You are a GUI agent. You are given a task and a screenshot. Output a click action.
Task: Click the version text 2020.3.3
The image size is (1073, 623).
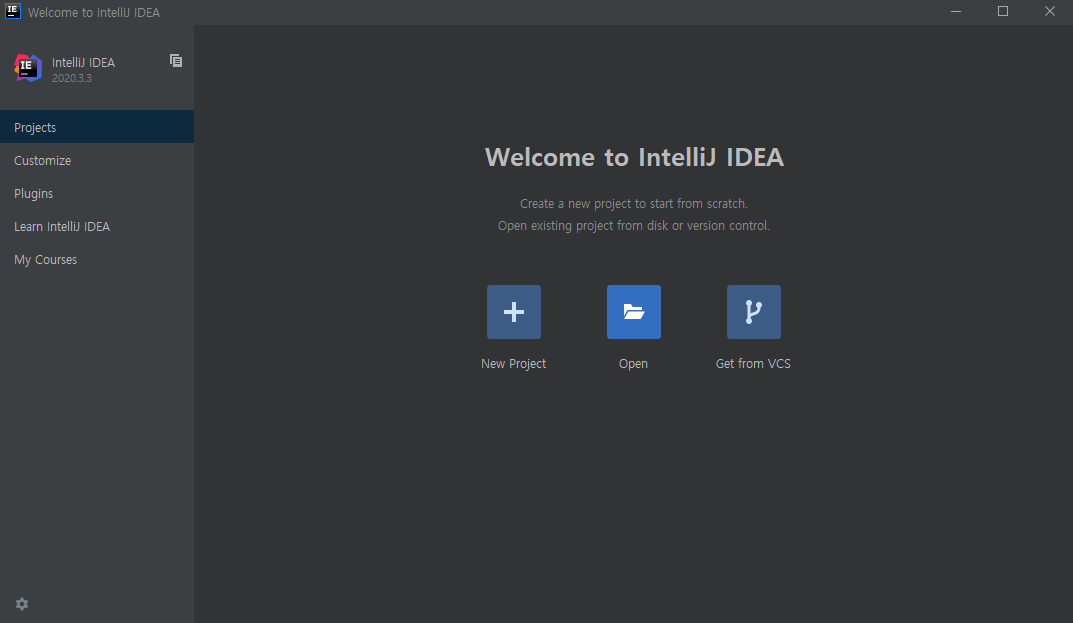[x=72, y=78]
